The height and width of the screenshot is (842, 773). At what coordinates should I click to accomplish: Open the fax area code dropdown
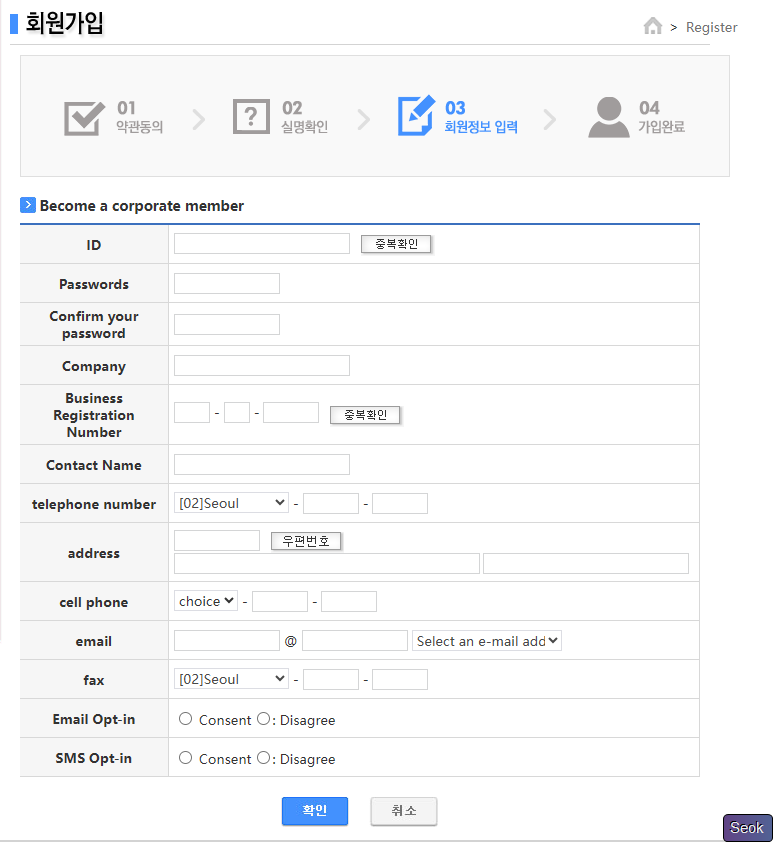point(231,679)
